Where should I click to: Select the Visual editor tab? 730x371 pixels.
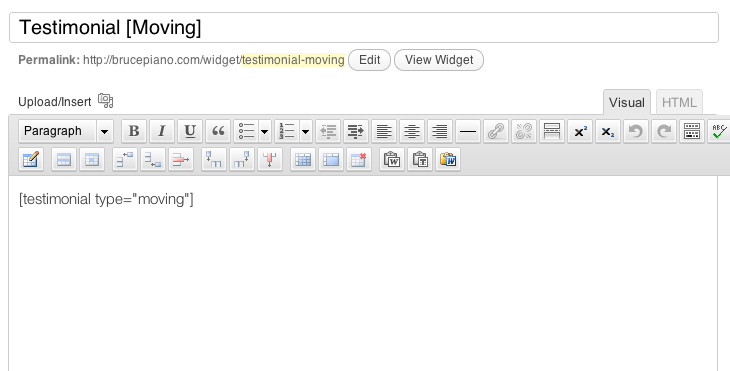pyautogui.click(x=627, y=102)
